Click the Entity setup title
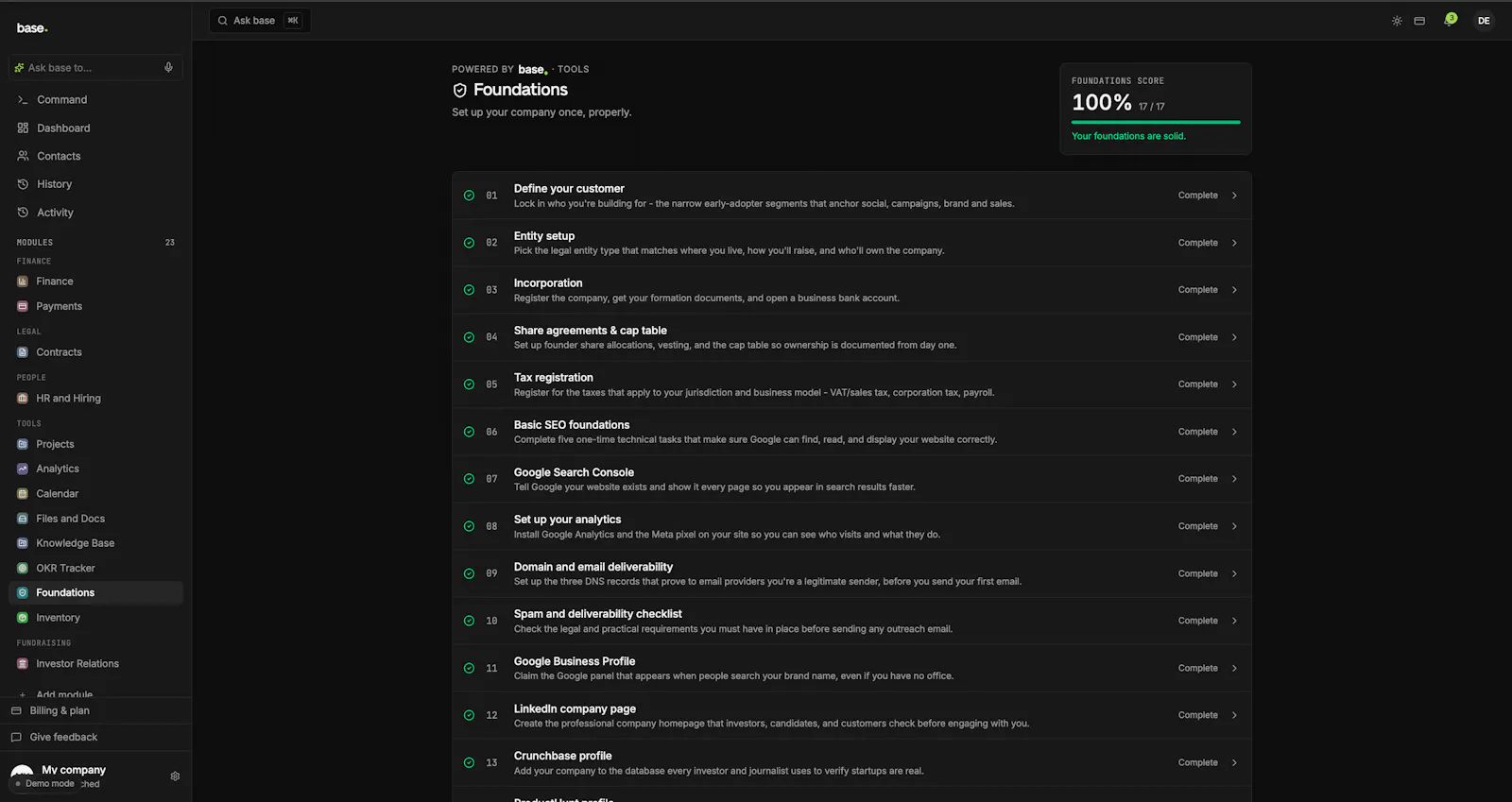 [544, 236]
